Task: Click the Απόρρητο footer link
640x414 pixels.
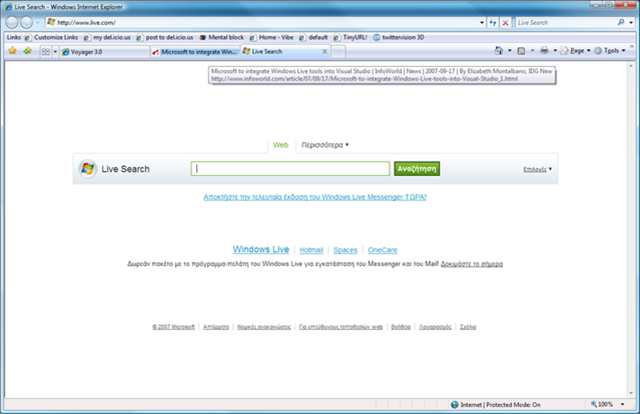Action: (x=216, y=327)
